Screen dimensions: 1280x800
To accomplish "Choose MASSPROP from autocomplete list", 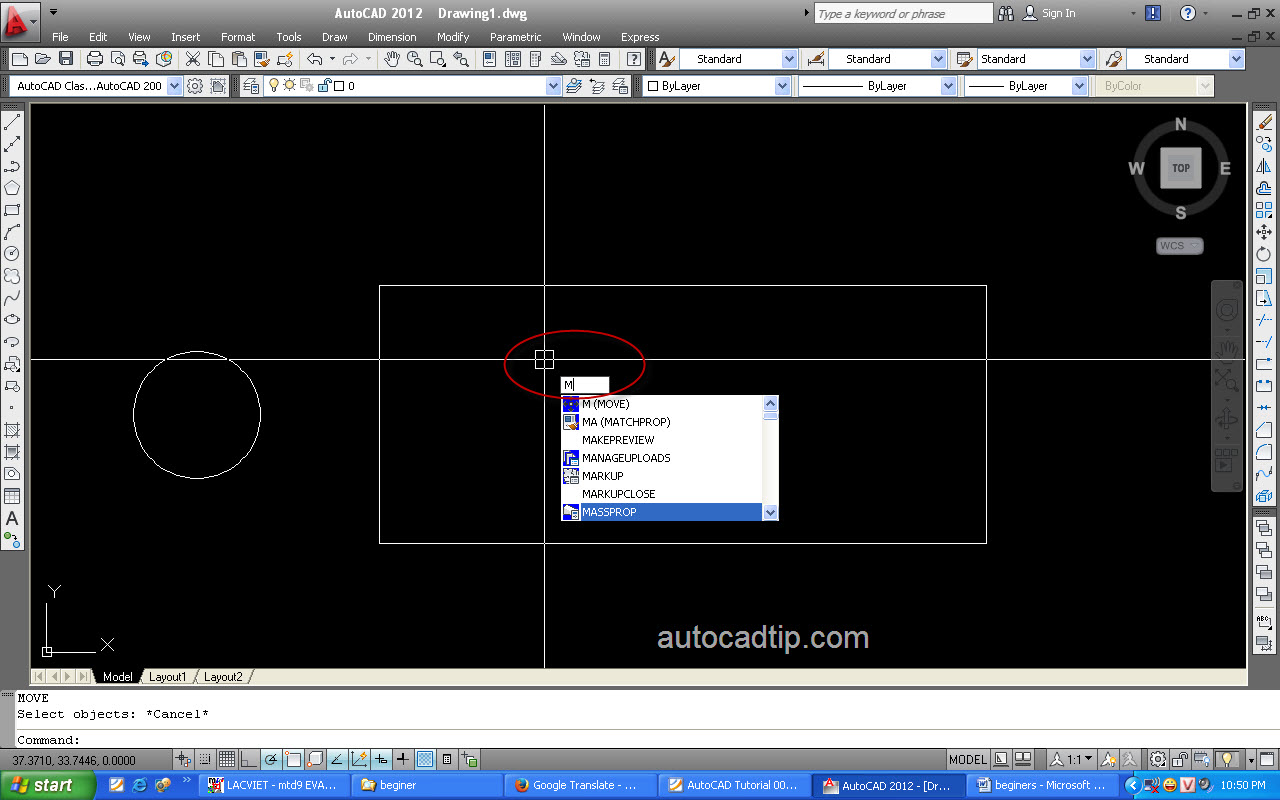I will (x=661, y=512).
